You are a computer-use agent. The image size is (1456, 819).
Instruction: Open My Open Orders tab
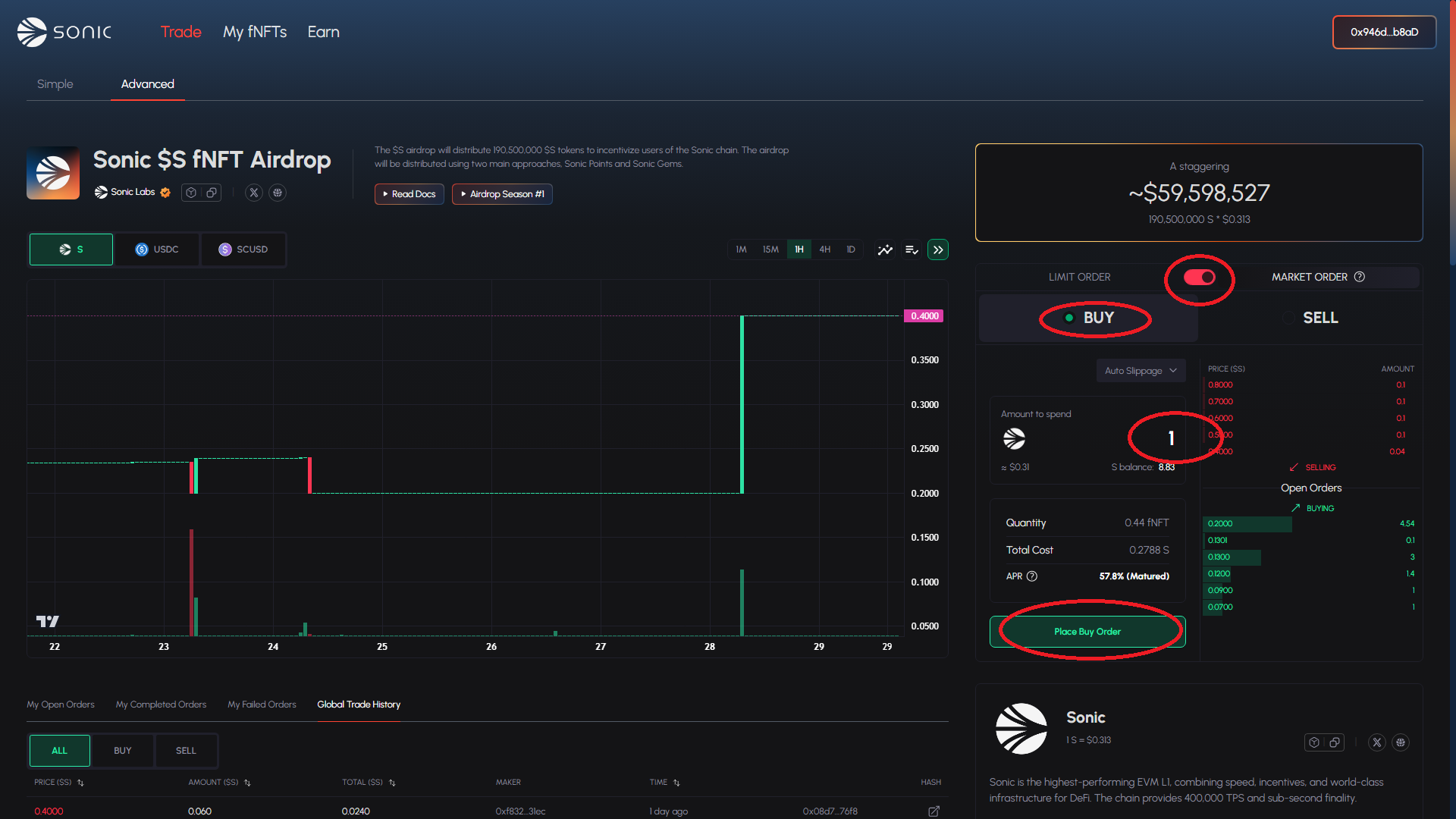(61, 704)
